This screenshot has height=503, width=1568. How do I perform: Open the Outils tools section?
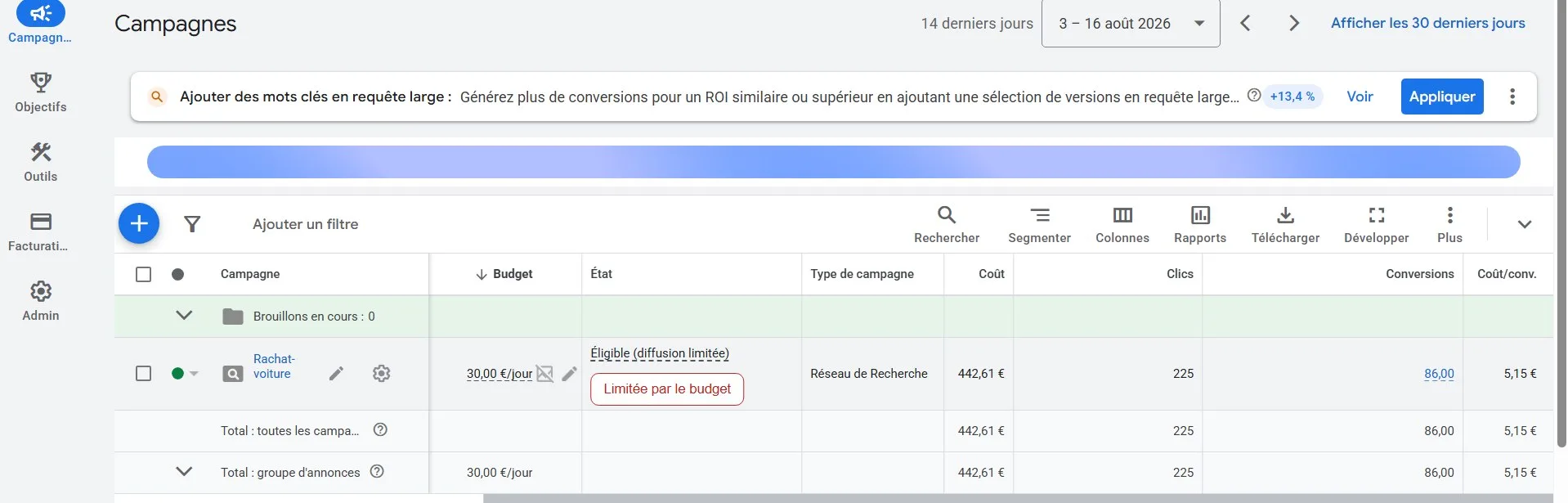click(x=40, y=162)
